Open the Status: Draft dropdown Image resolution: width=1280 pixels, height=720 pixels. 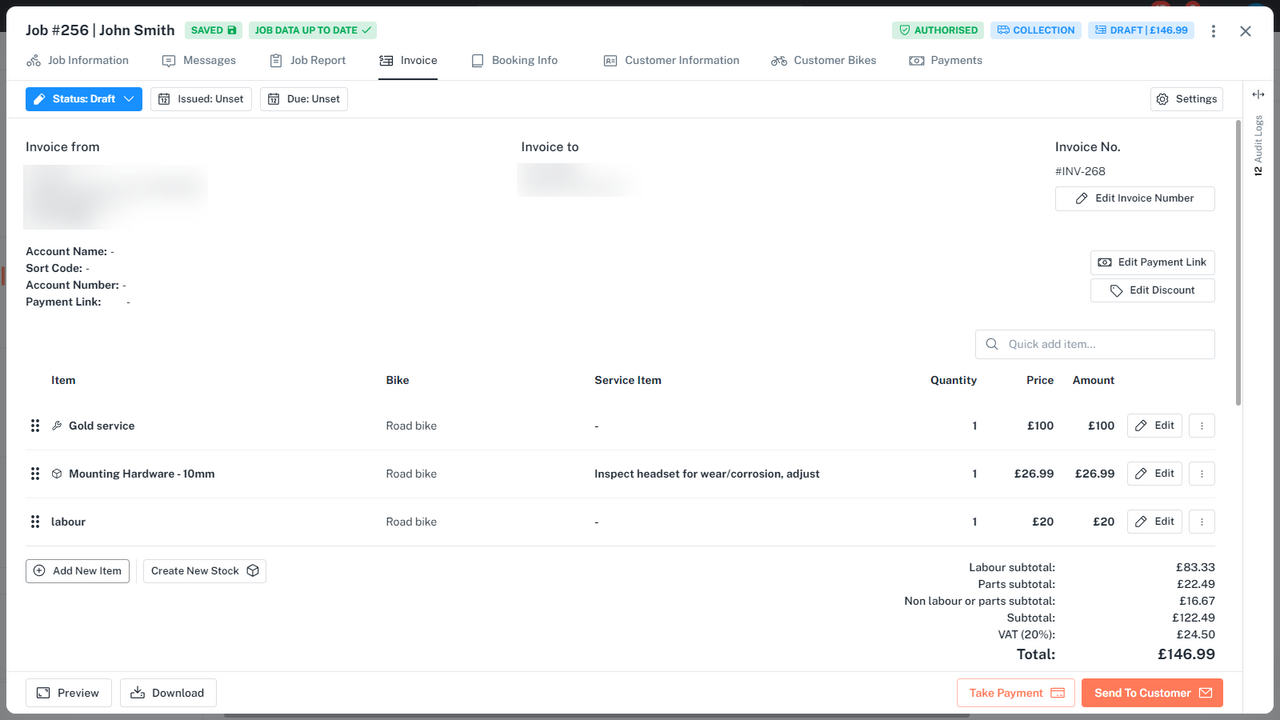(x=84, y=99)
